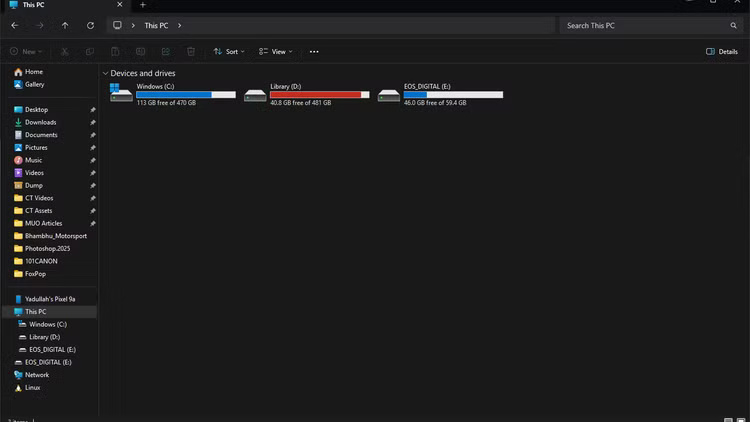
Task: Select the Windows (C:) drive icon
Action: coord(121,93)
